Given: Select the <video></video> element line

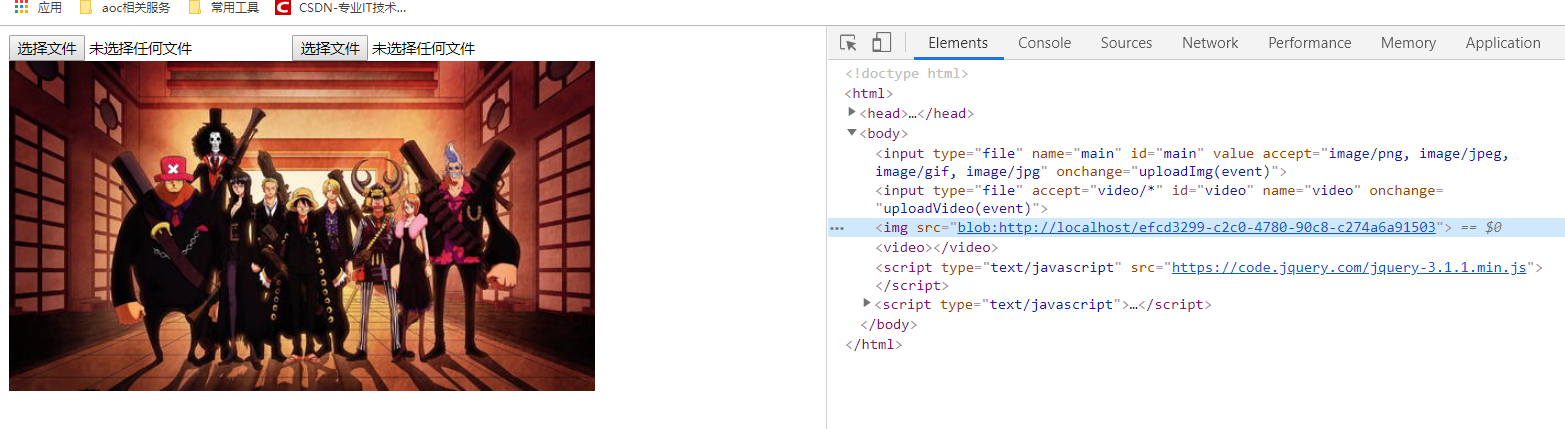Looking at the screenshot, I should click(x=937, y=247).
